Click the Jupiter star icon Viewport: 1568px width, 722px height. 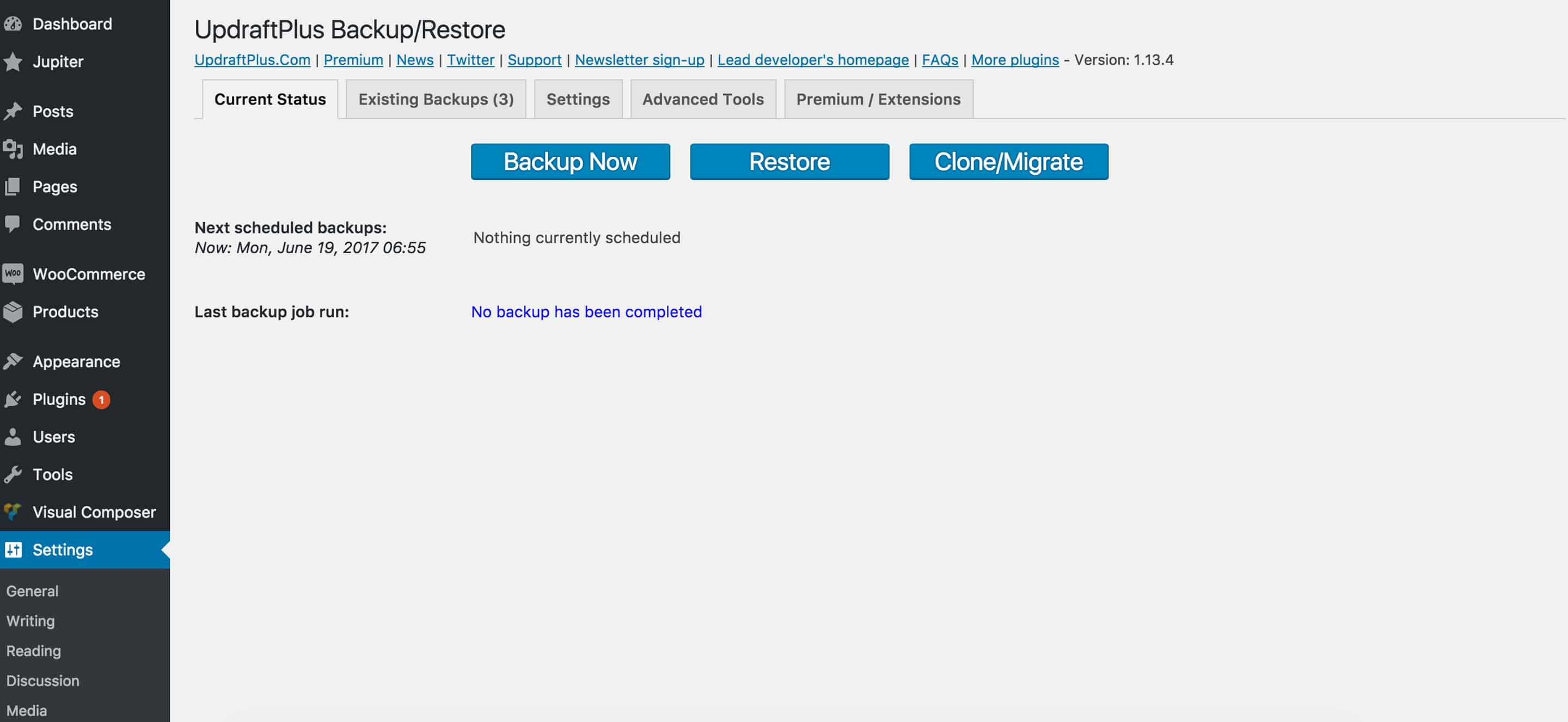pyautogui.click(x=13, y=62)
